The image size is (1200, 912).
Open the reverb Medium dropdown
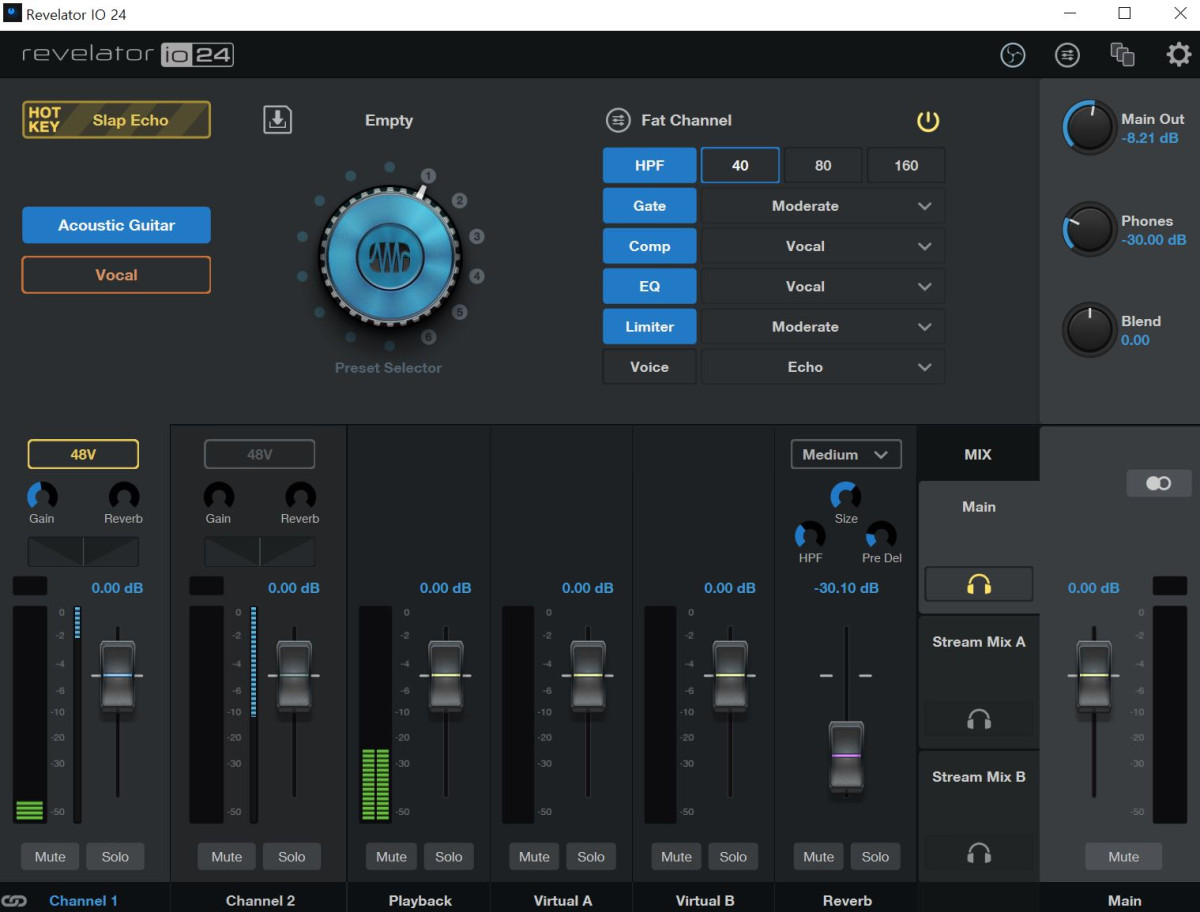click(846, 454)
